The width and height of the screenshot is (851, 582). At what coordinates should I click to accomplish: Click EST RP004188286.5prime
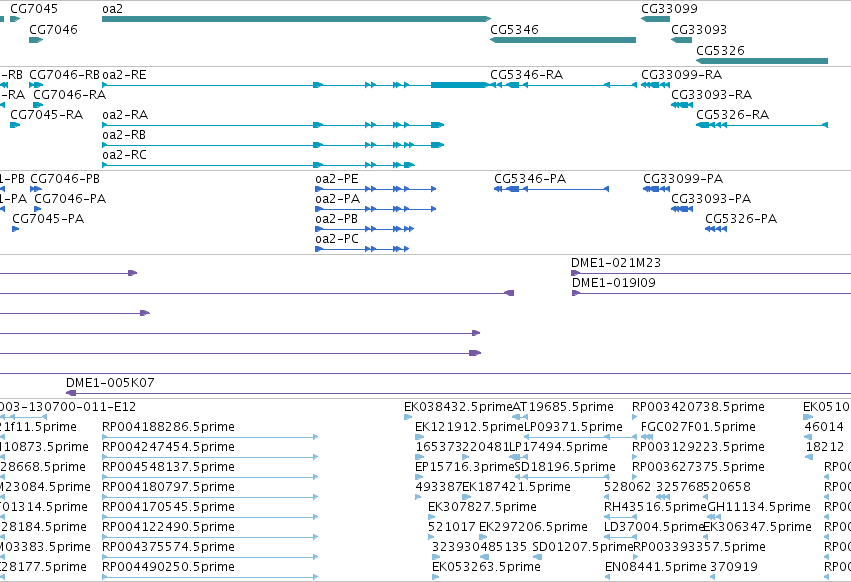pos(168,427)
